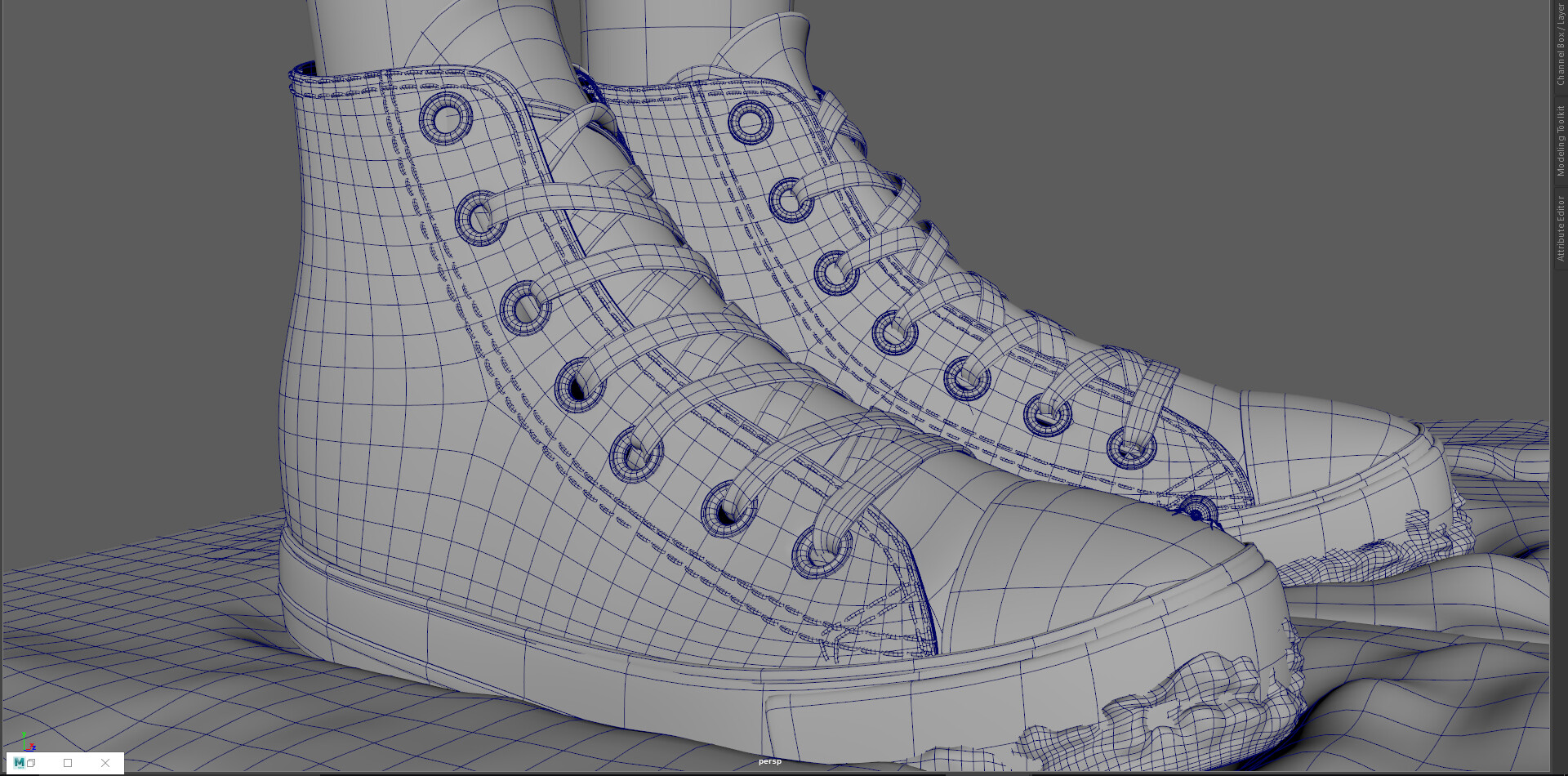
Task: Click the restore-down overlapping squares icon
Action: point(31,763)
